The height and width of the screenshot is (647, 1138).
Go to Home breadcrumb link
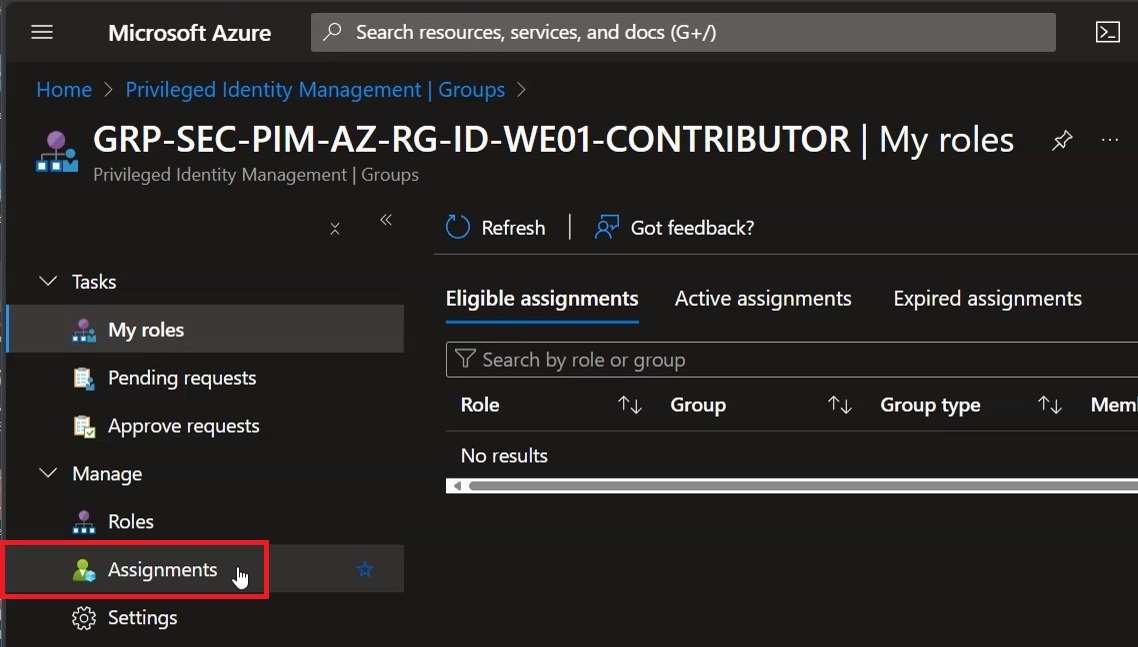tap(64, 89)
